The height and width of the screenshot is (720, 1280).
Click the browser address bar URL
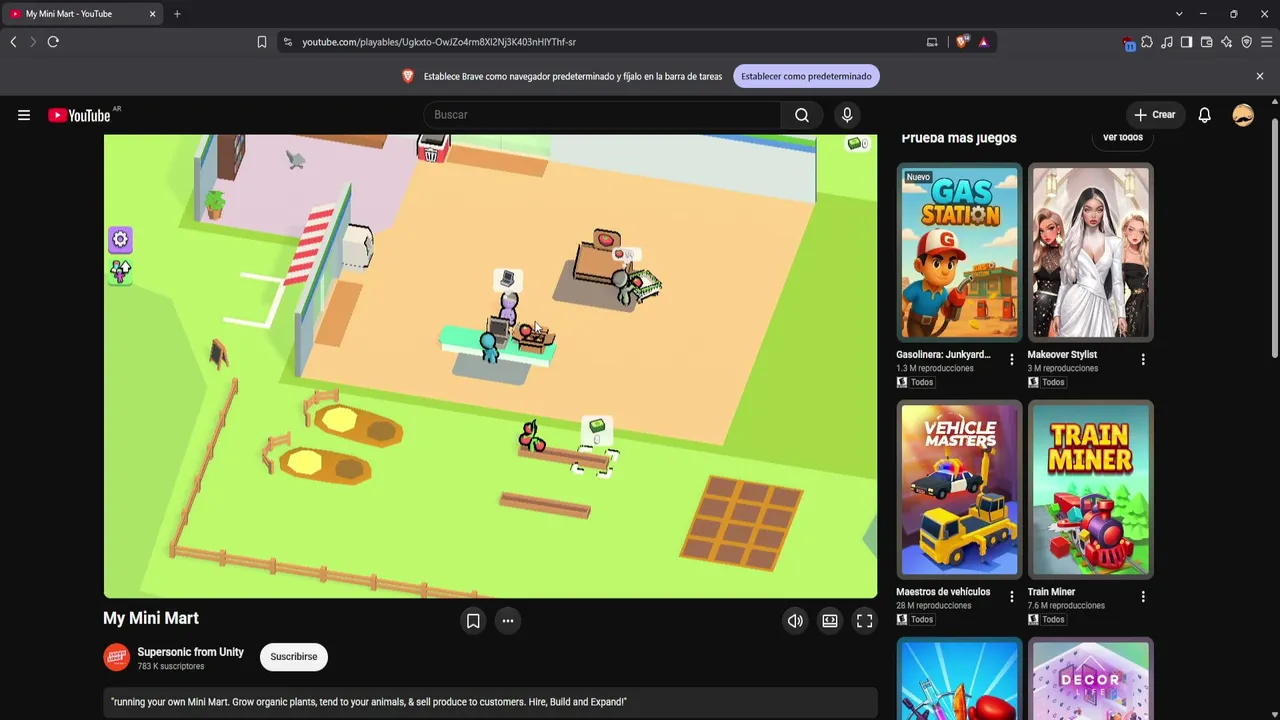439,42
